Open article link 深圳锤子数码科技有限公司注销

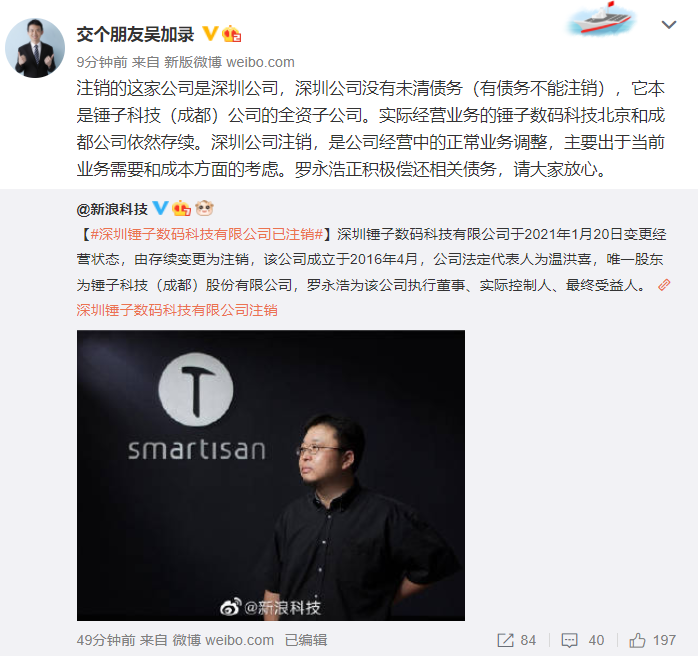177,310
